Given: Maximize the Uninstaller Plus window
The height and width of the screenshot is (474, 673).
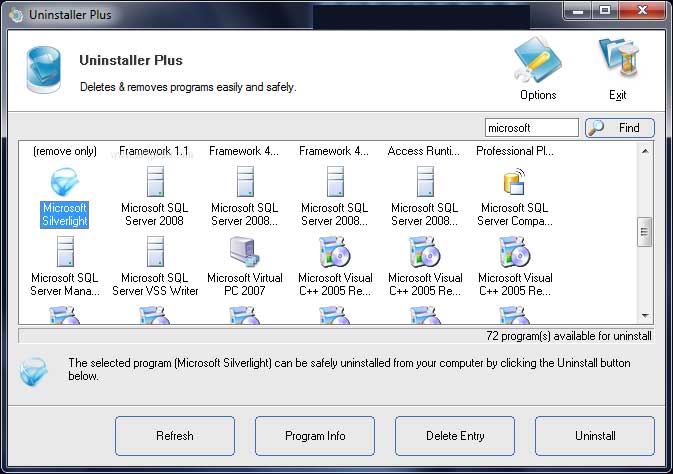Looking at the screenshot, I should pyautogui.click(x=605, y=10).
